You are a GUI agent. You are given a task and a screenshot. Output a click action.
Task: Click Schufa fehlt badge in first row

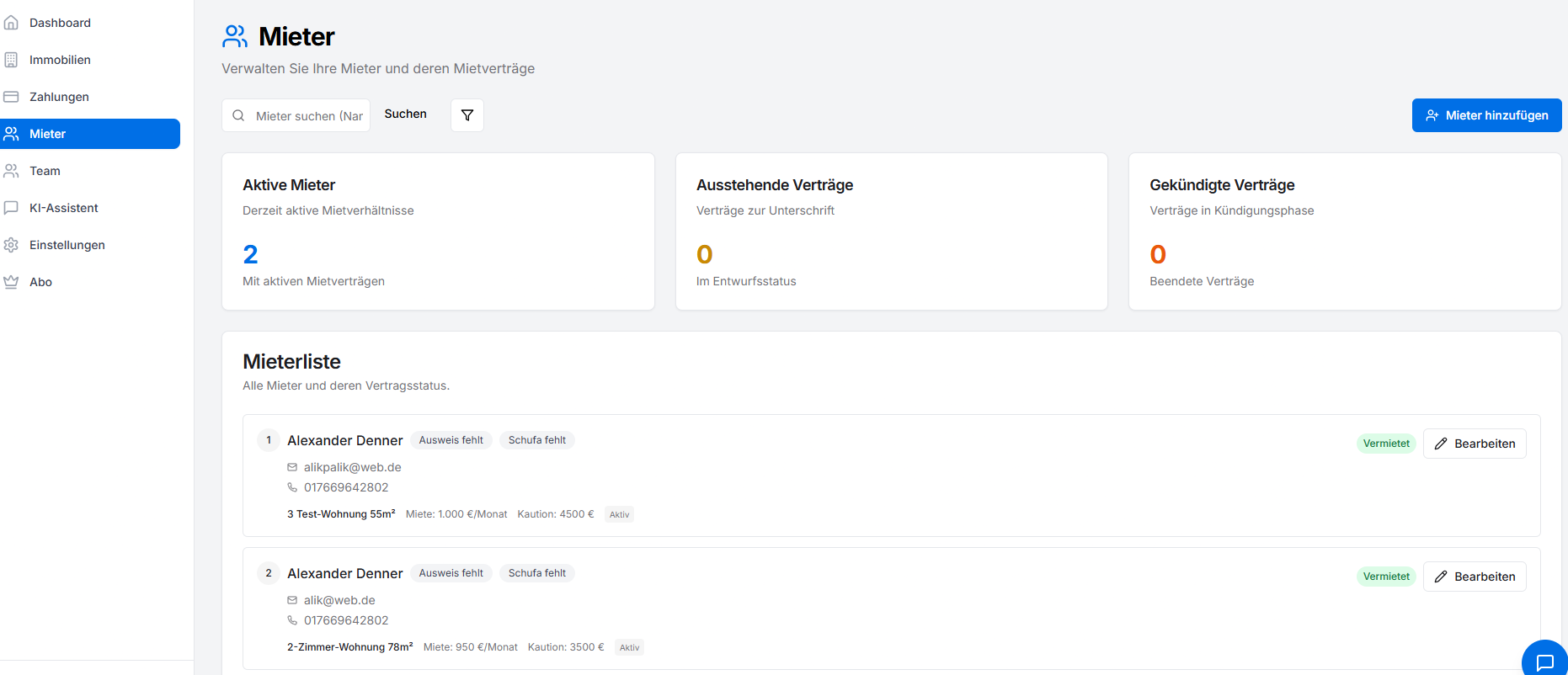click(537, 440)
